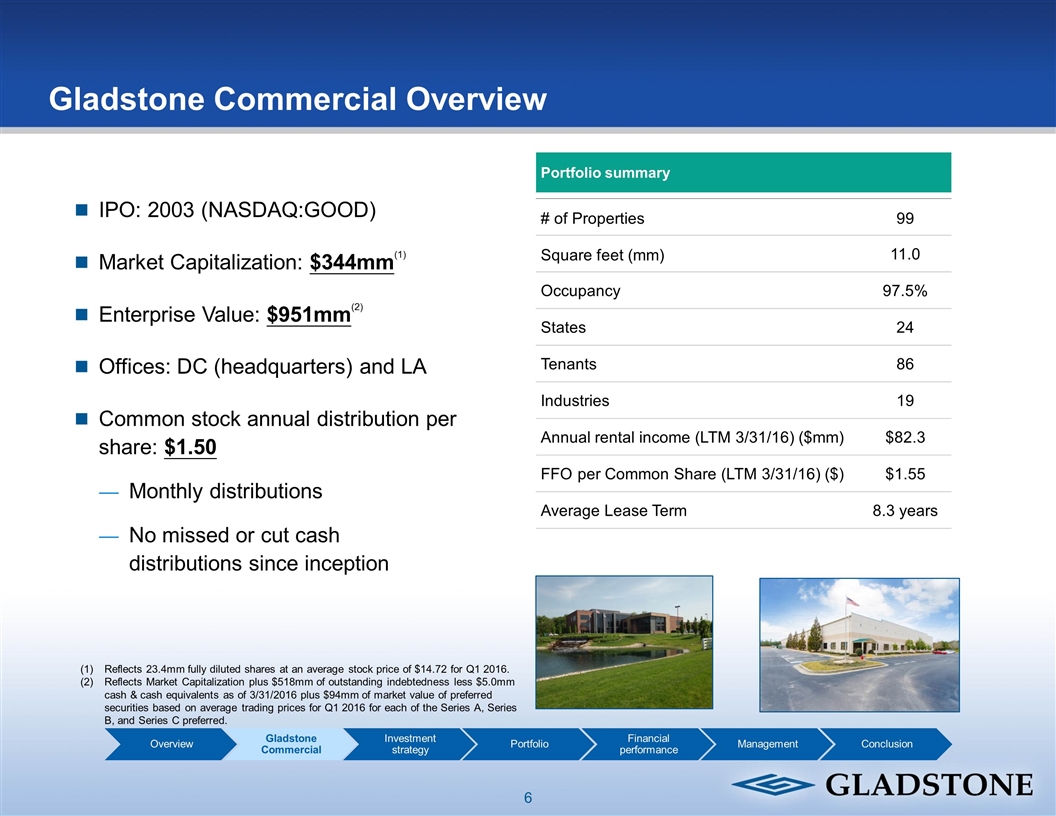Viewport: 1056px width, 816px height.
Task: Click the underlined $1.50 distribution figure
Action: [190, 446]
